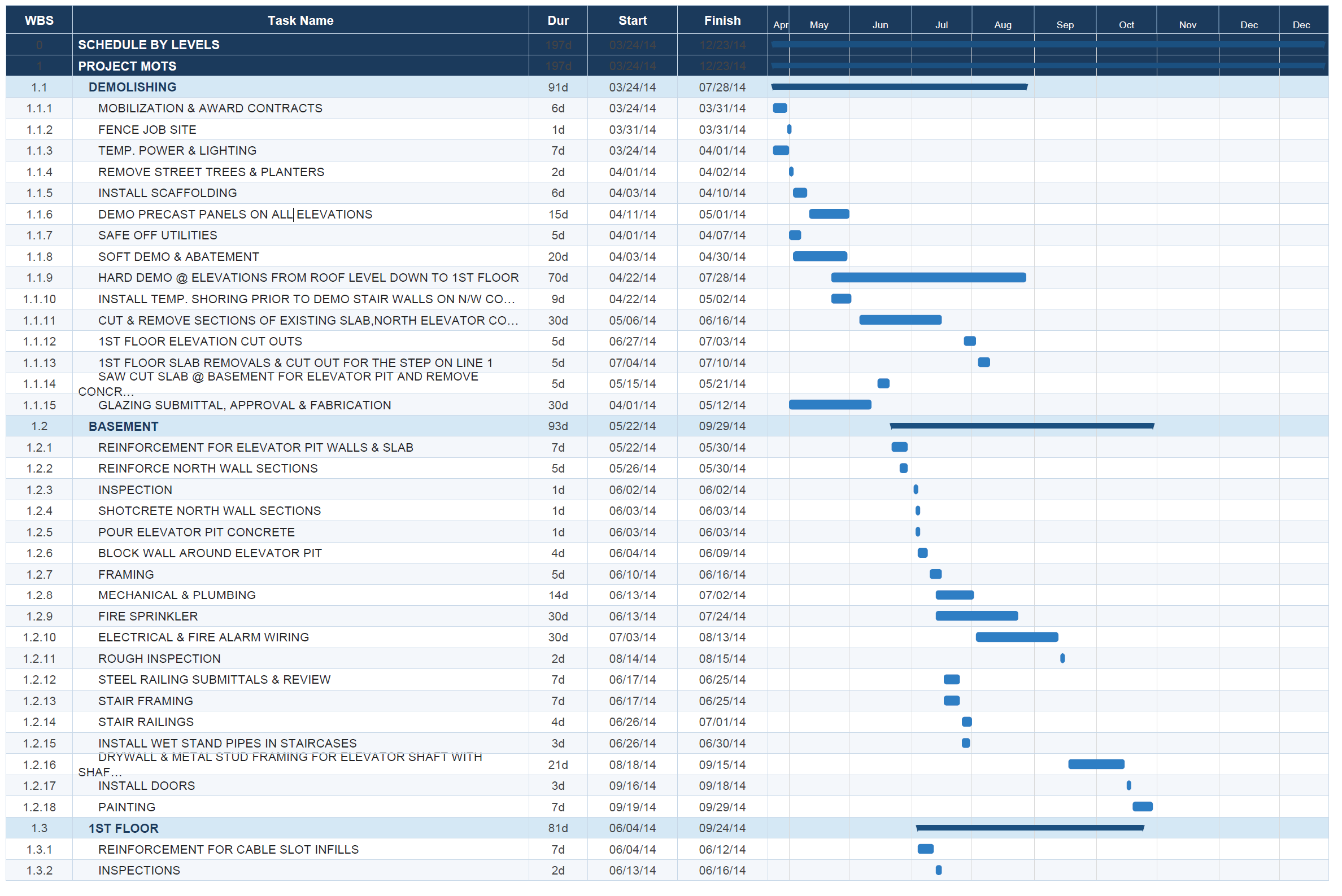Click the WBS column header

(39, 20)
